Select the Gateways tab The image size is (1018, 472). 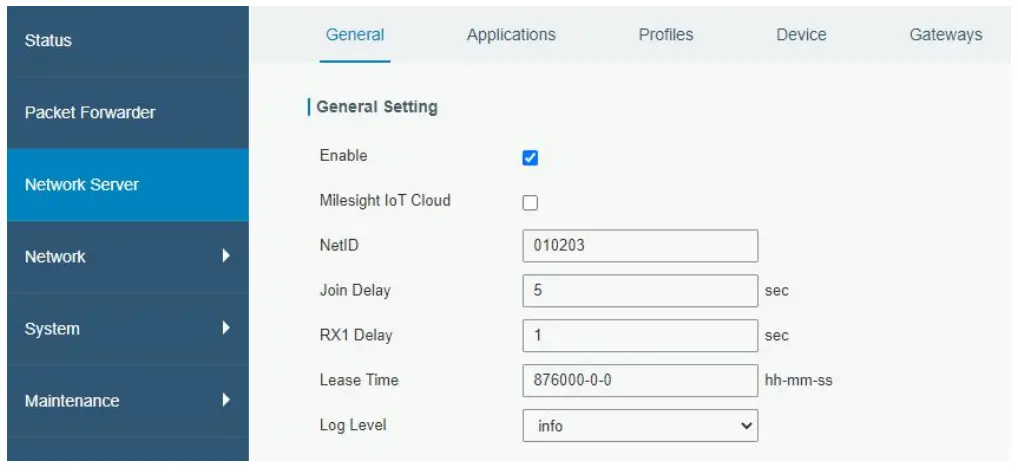(x=945, y=35)
